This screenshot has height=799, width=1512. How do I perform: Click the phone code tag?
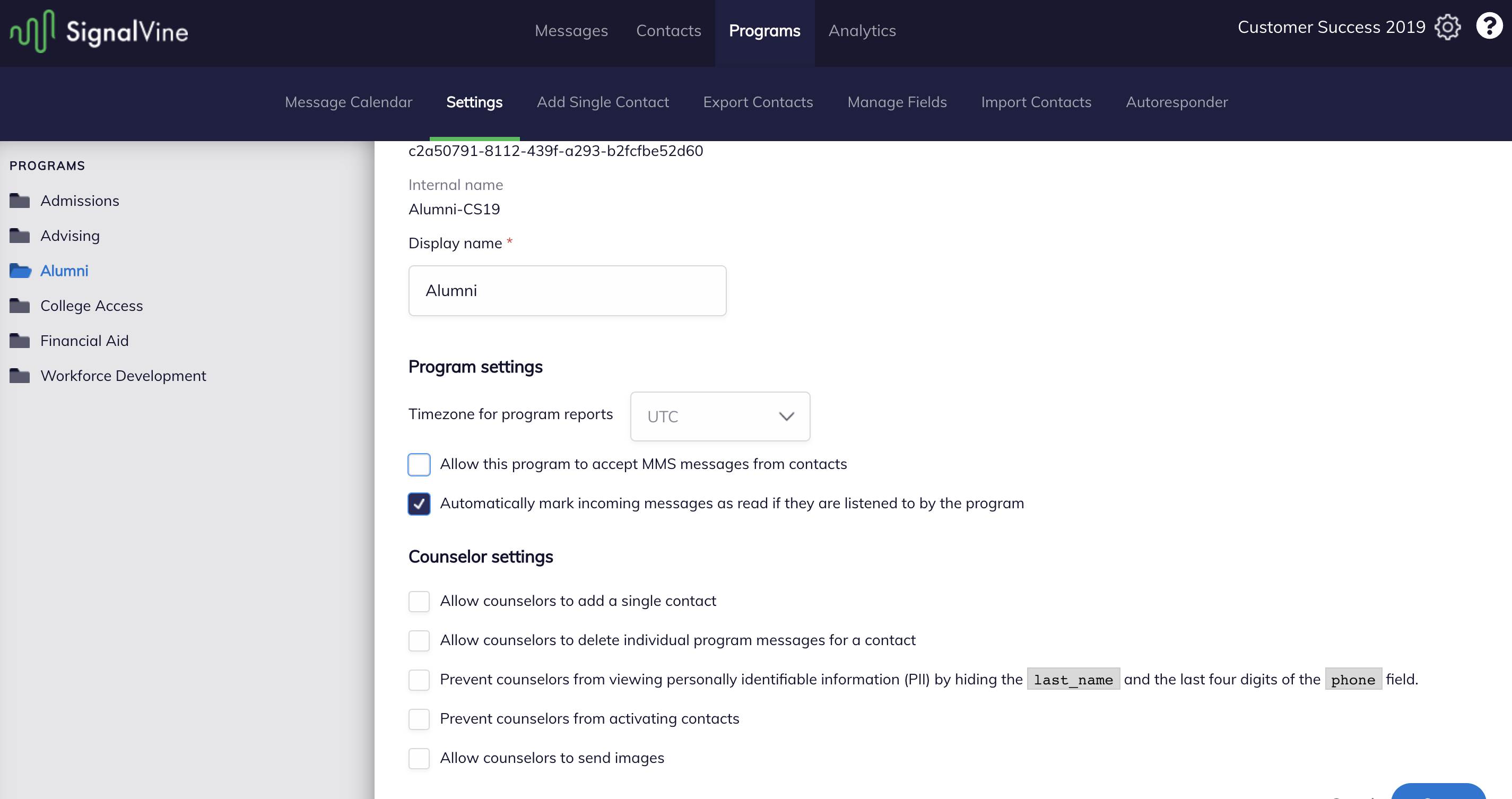click(1353, 679)
